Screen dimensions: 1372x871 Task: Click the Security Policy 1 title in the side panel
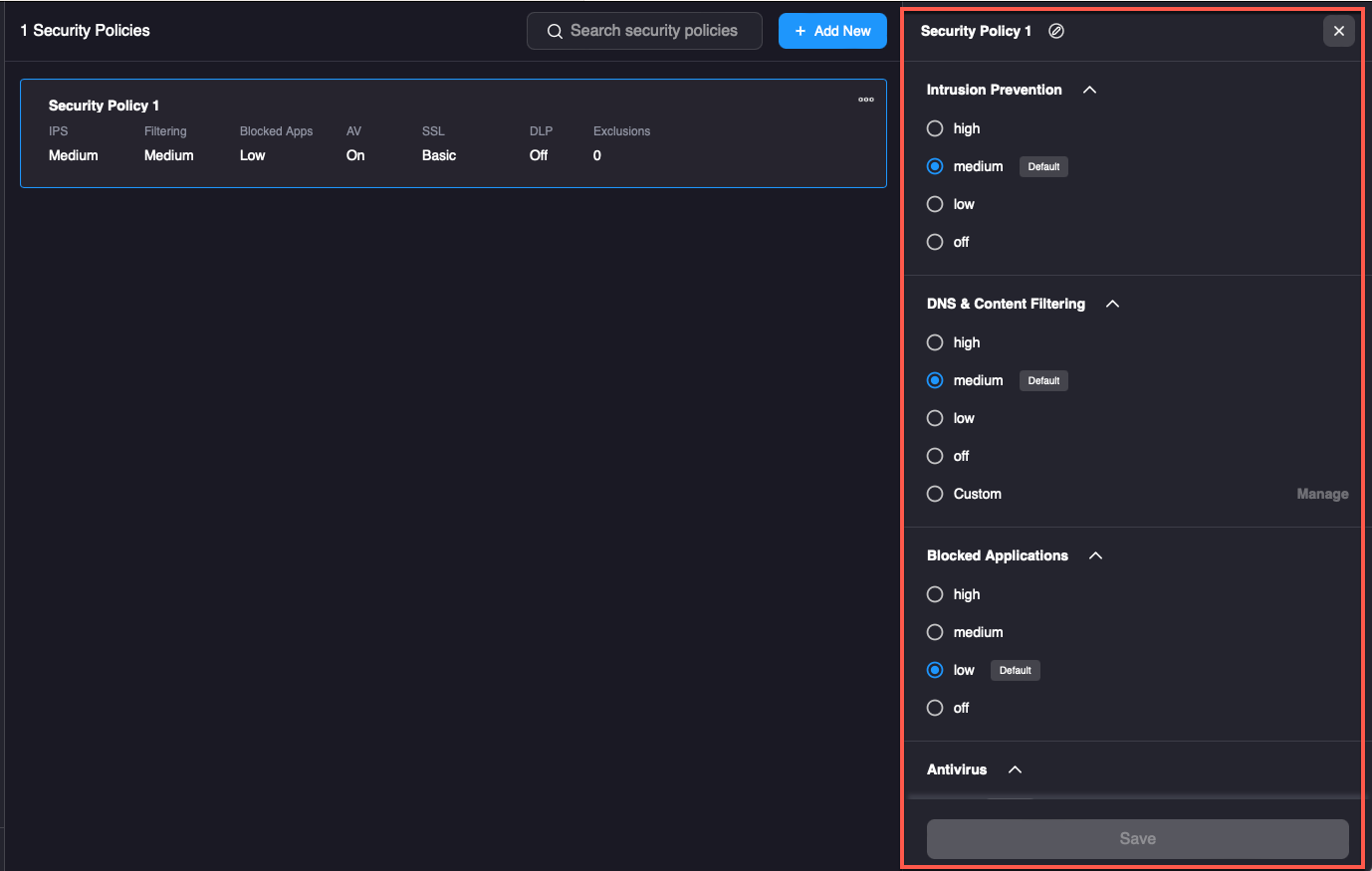click(x=976, y=31)
